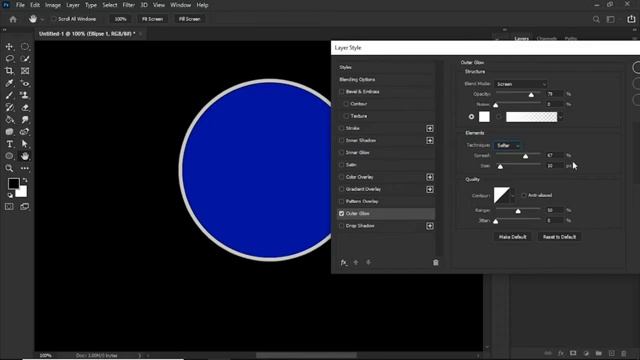Open Contour picker thumbnail
Screen dimensions: 640x360
[502, 195]
